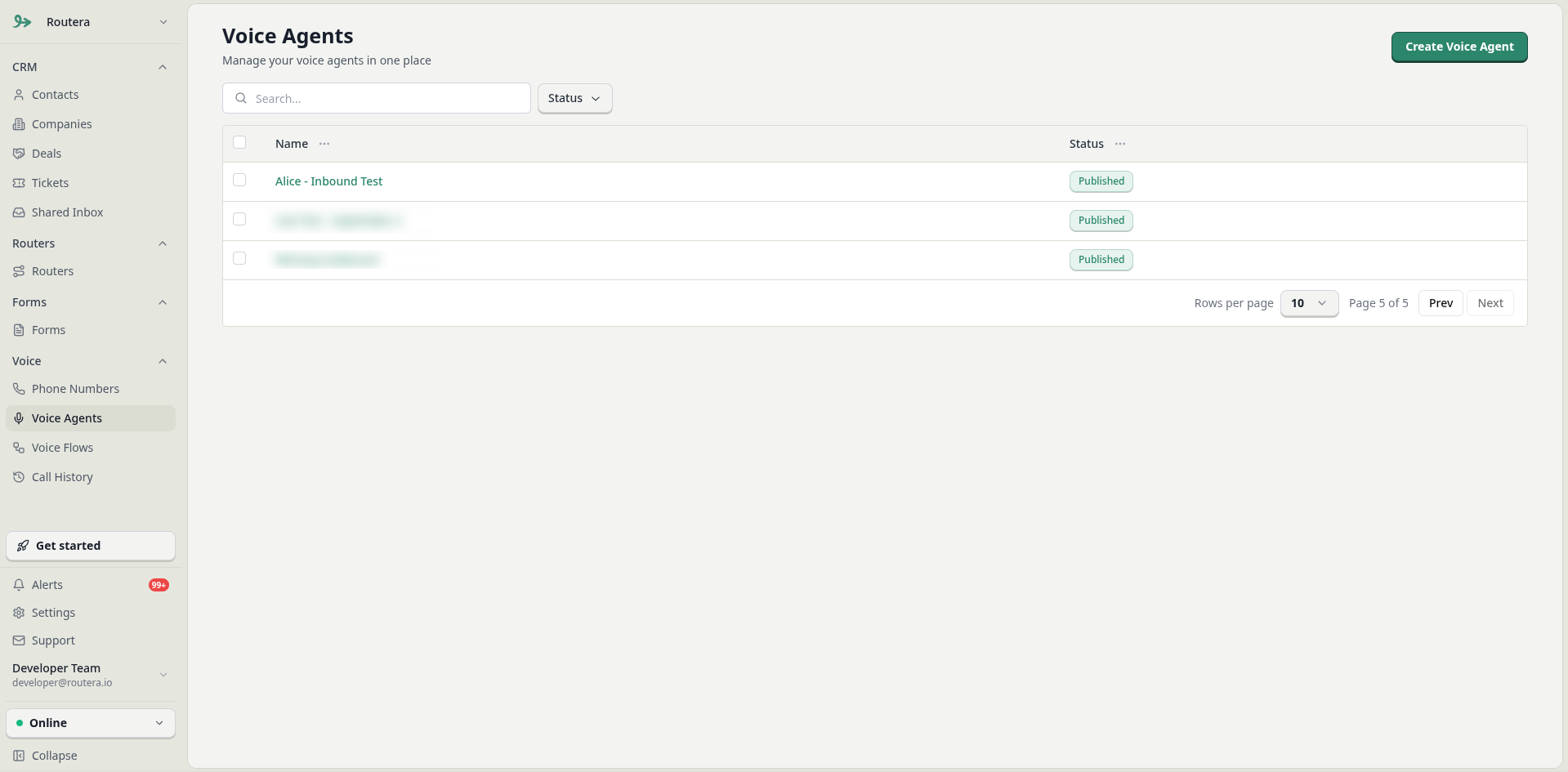Go to Shared Inbox page
The image size is (1568, 772).
click(x=68, y=212)
